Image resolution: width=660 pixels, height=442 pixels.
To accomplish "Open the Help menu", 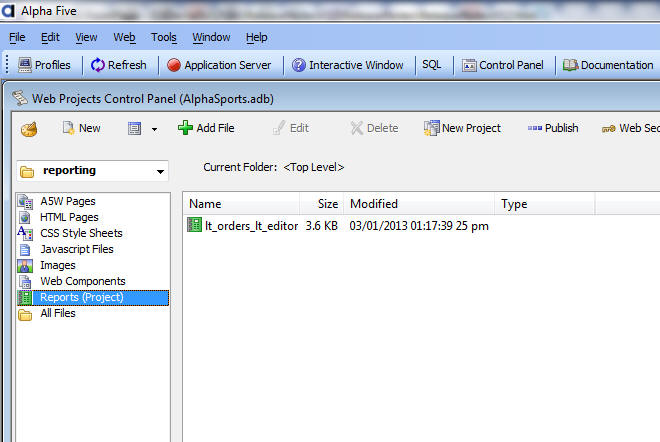I will 257,37.
